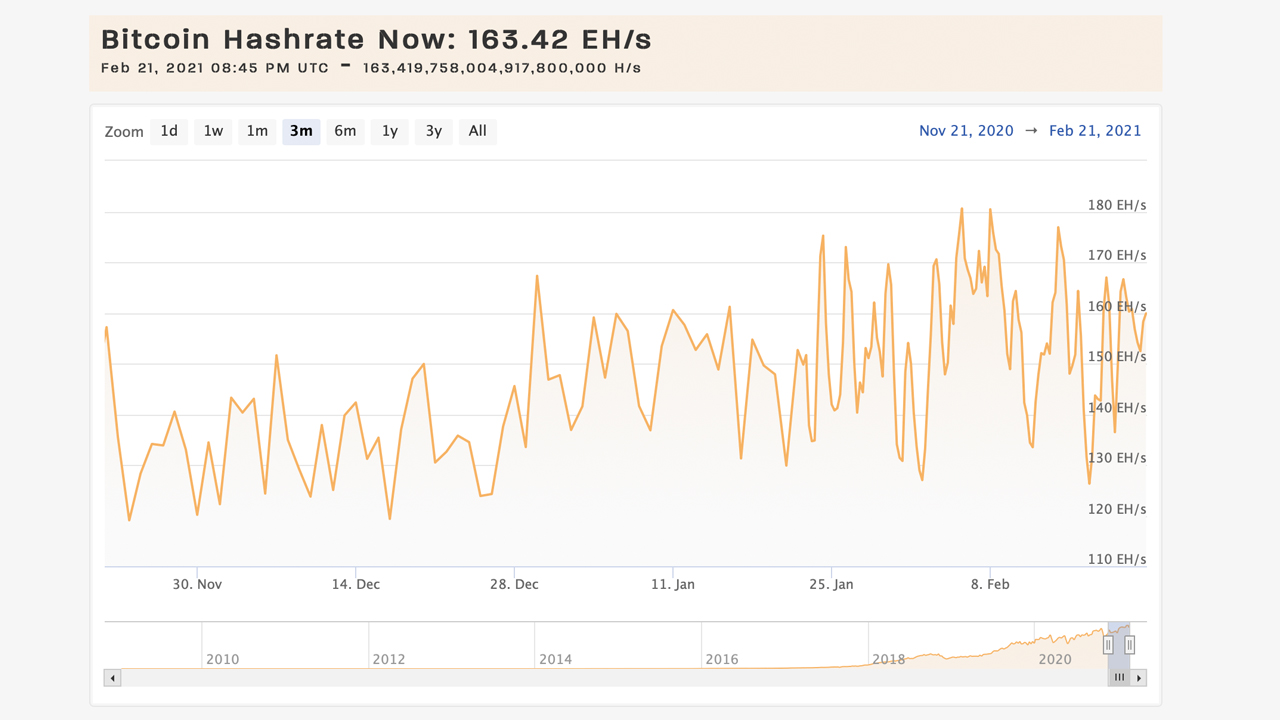Click the Zoom label

[124, 132]
